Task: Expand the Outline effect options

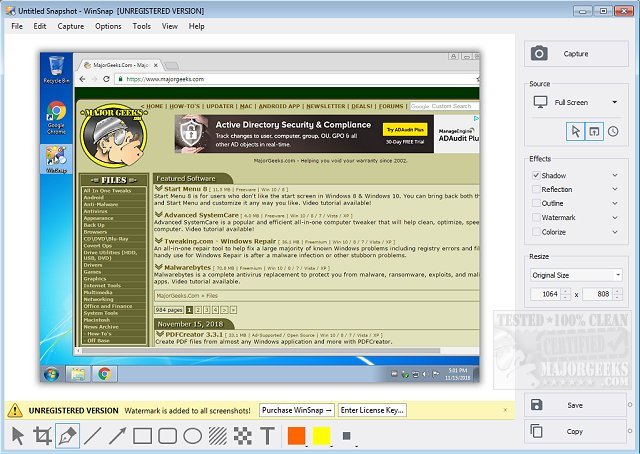Action: tap(615, 203)
